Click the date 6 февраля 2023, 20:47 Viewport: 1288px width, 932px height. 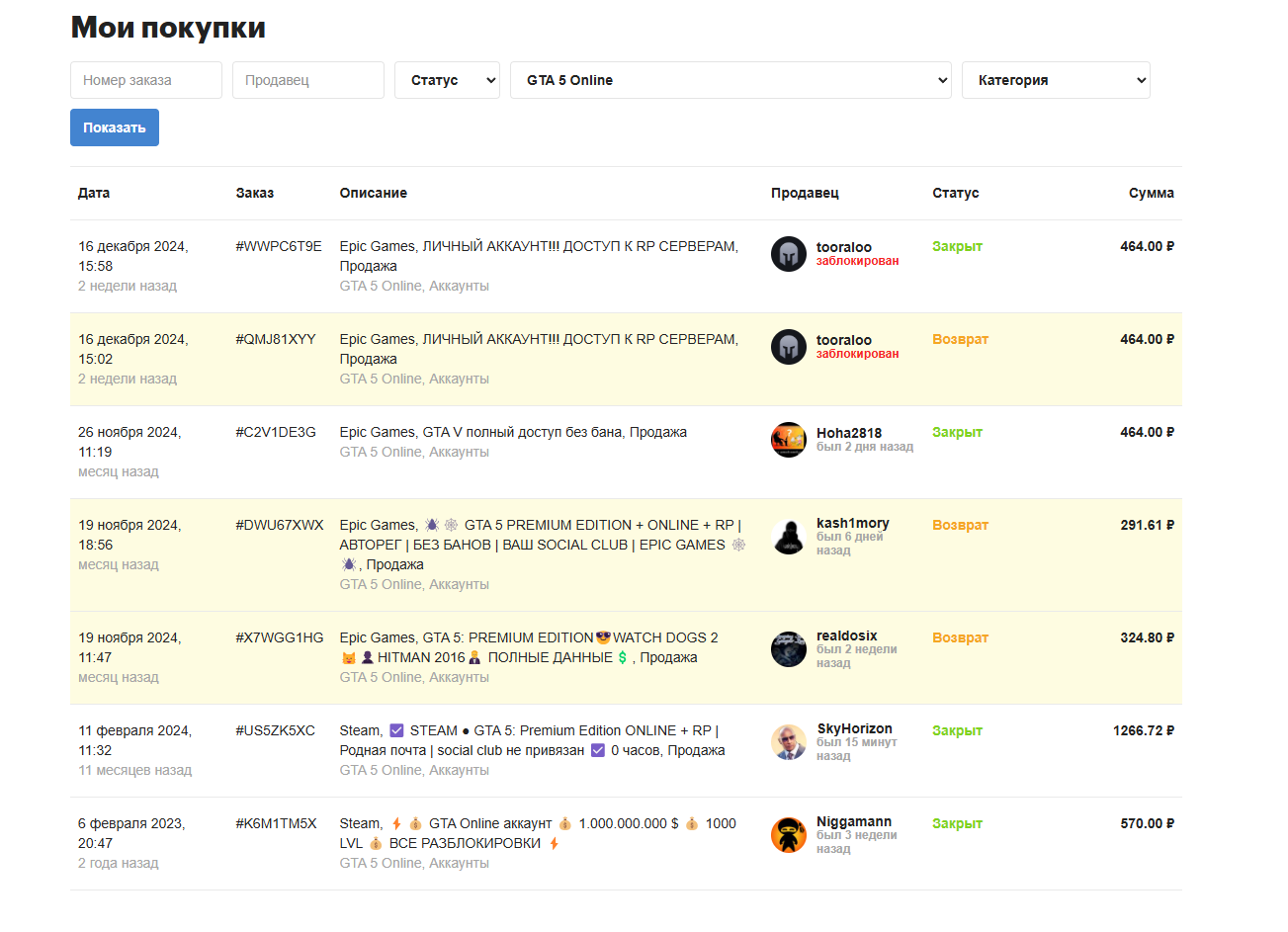click(131, 833)
